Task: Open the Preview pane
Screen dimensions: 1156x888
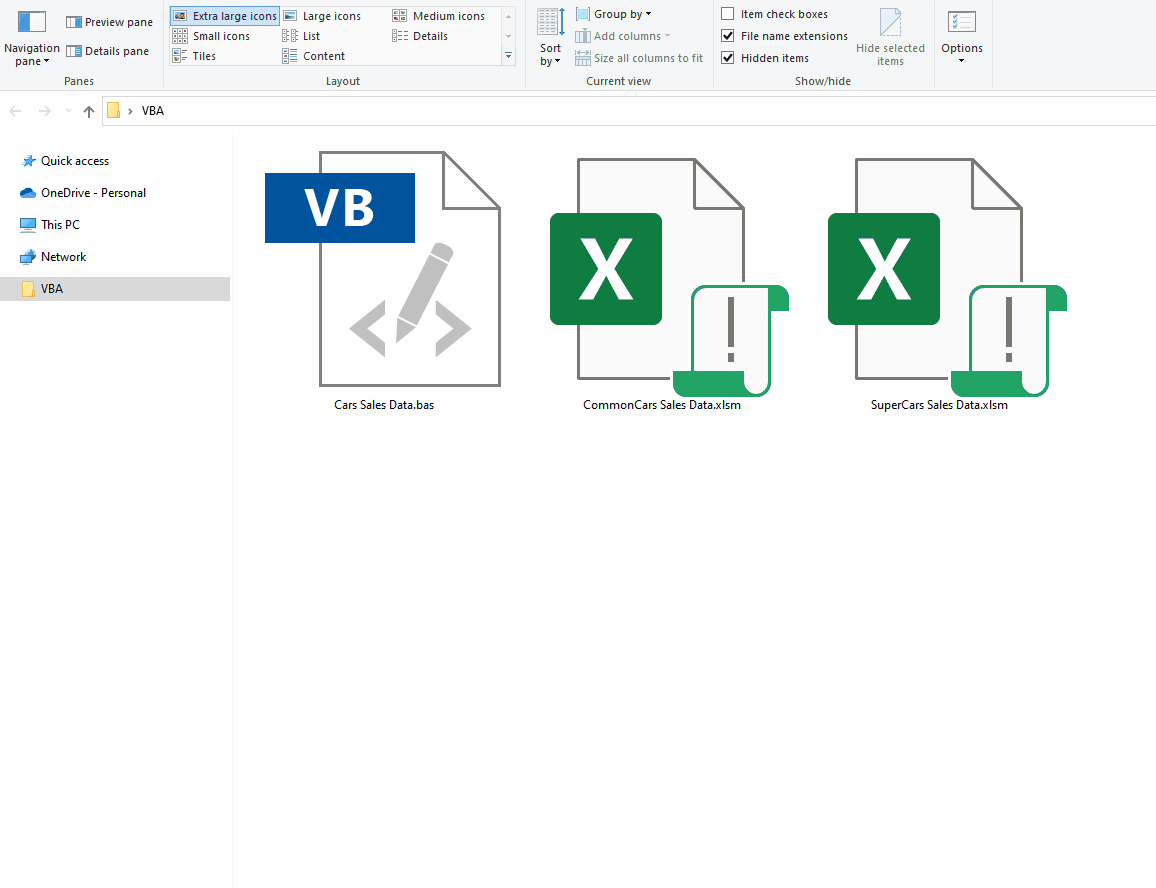Action: (108, 21)
